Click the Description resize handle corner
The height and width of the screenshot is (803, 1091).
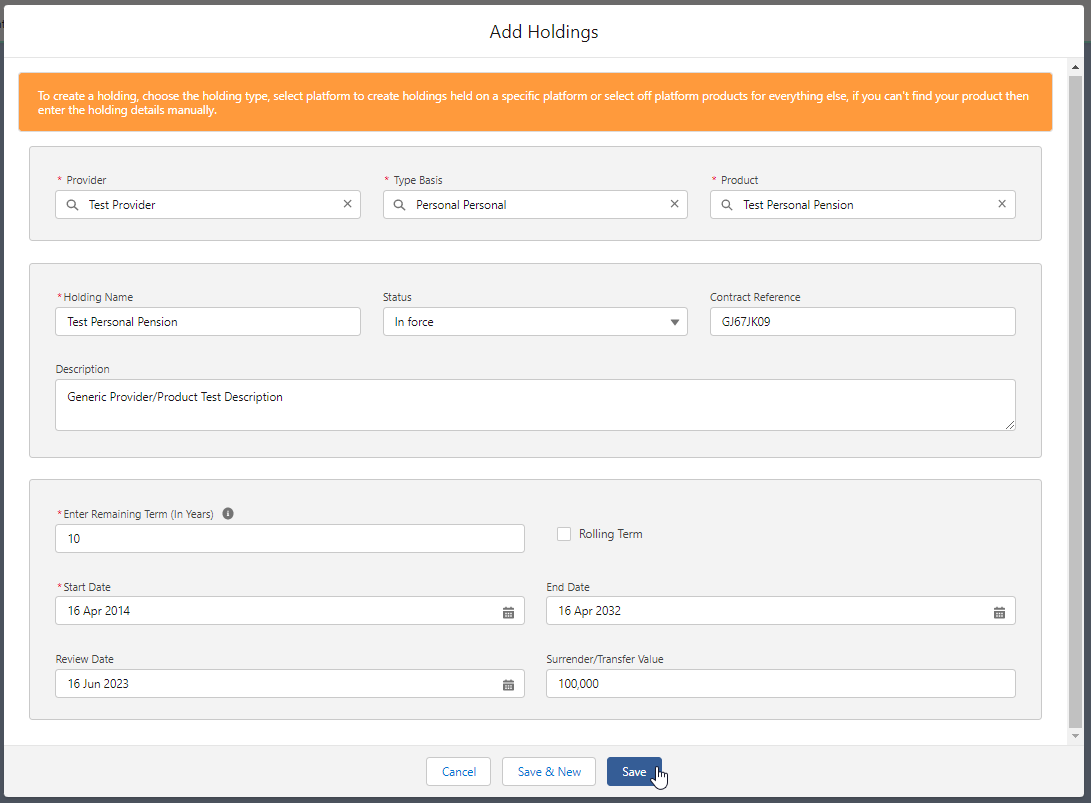[x=1010, y=424]
